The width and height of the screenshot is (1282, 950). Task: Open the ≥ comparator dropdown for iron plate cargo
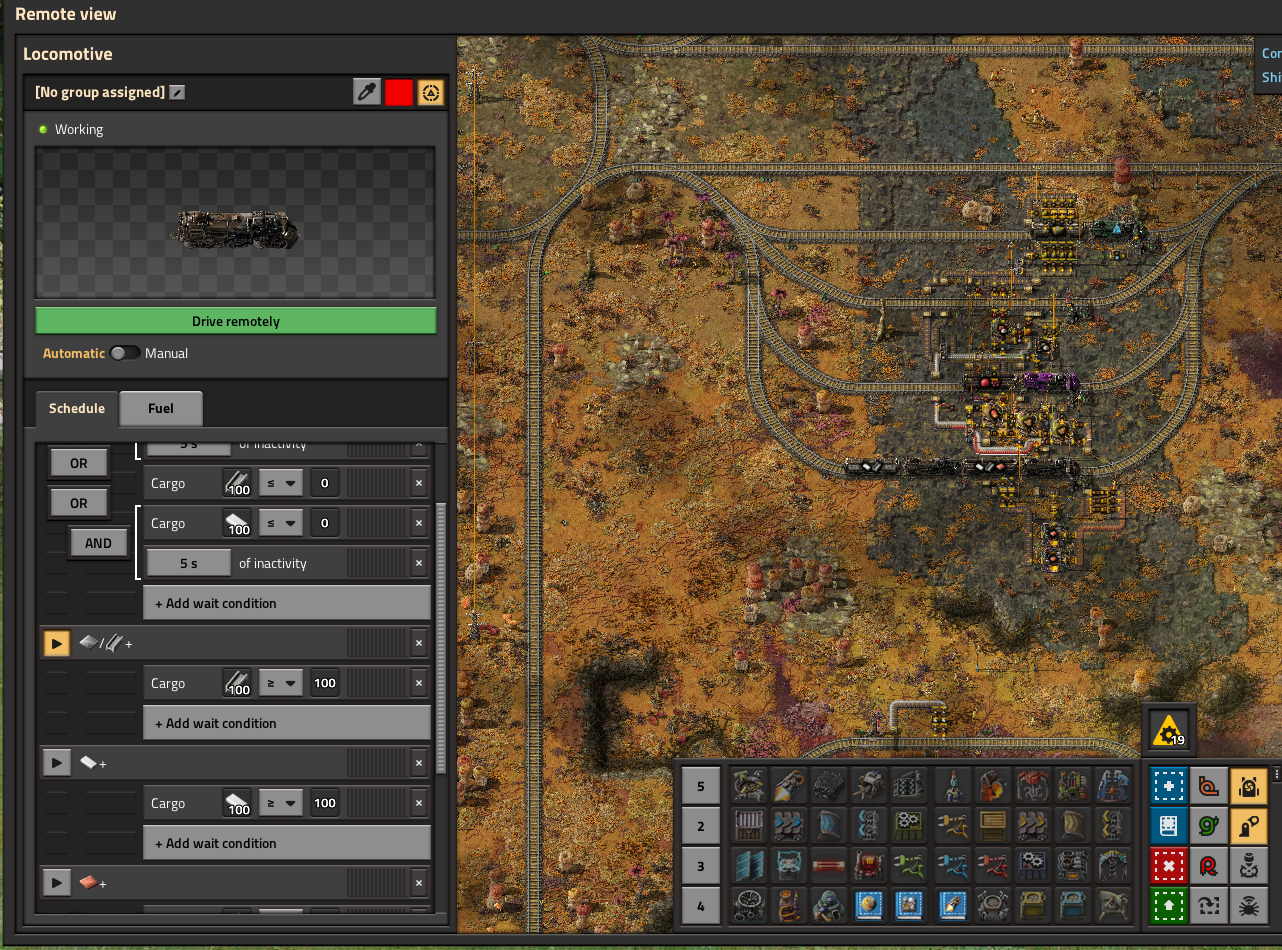coord(280,803)
